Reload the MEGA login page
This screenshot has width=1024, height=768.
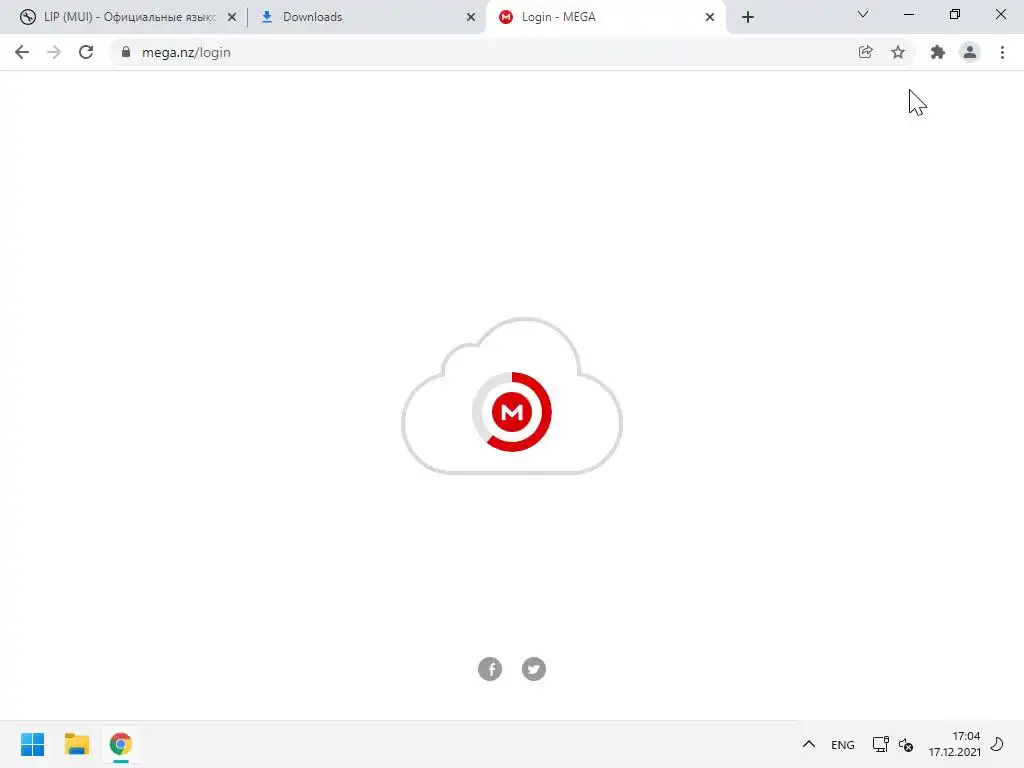pos(86,52)
